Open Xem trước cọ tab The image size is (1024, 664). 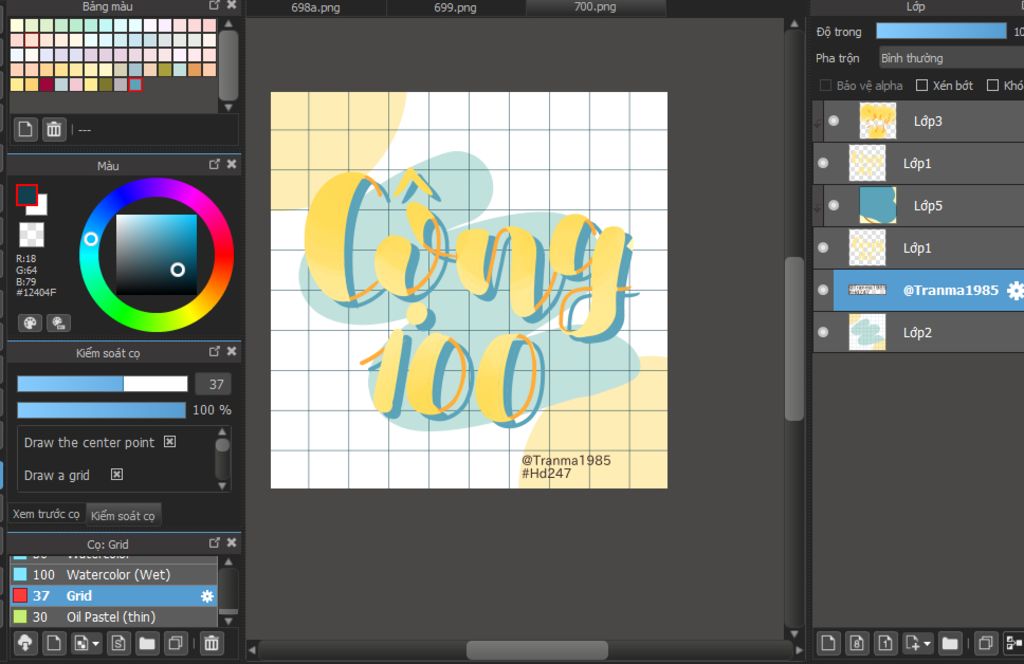tap(46, 514)
